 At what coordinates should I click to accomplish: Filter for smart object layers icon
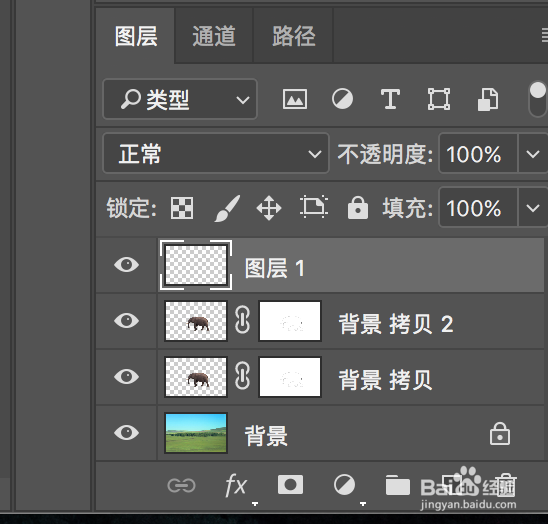(x=488, y=99)
